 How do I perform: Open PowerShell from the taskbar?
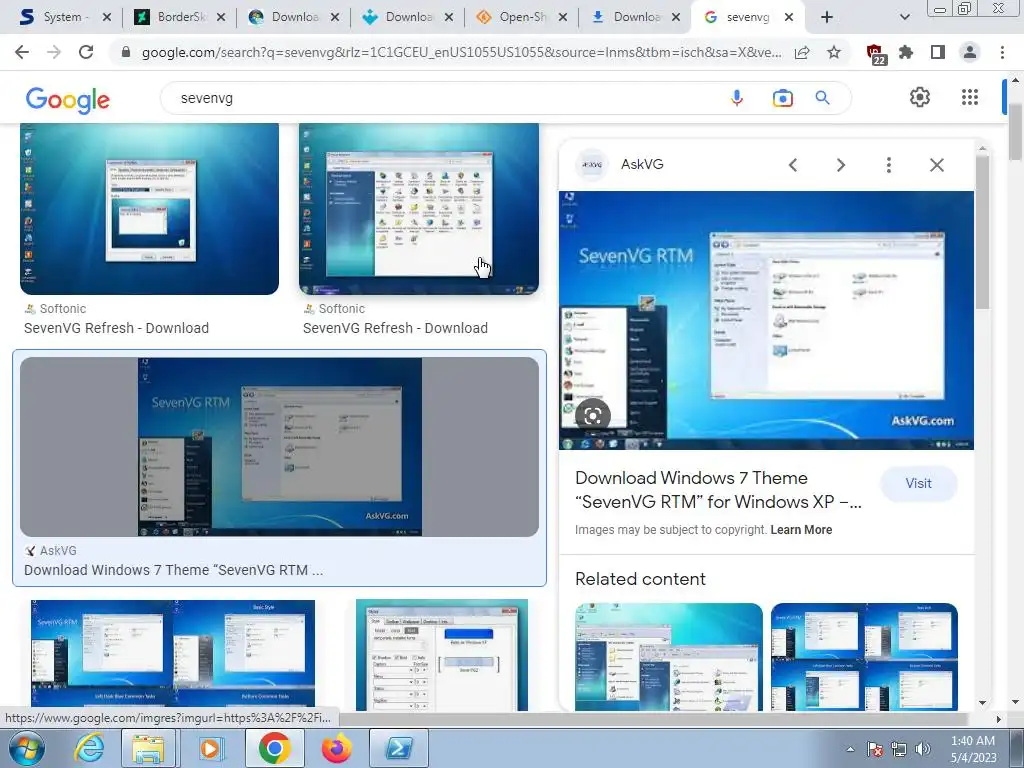point(398,748)
